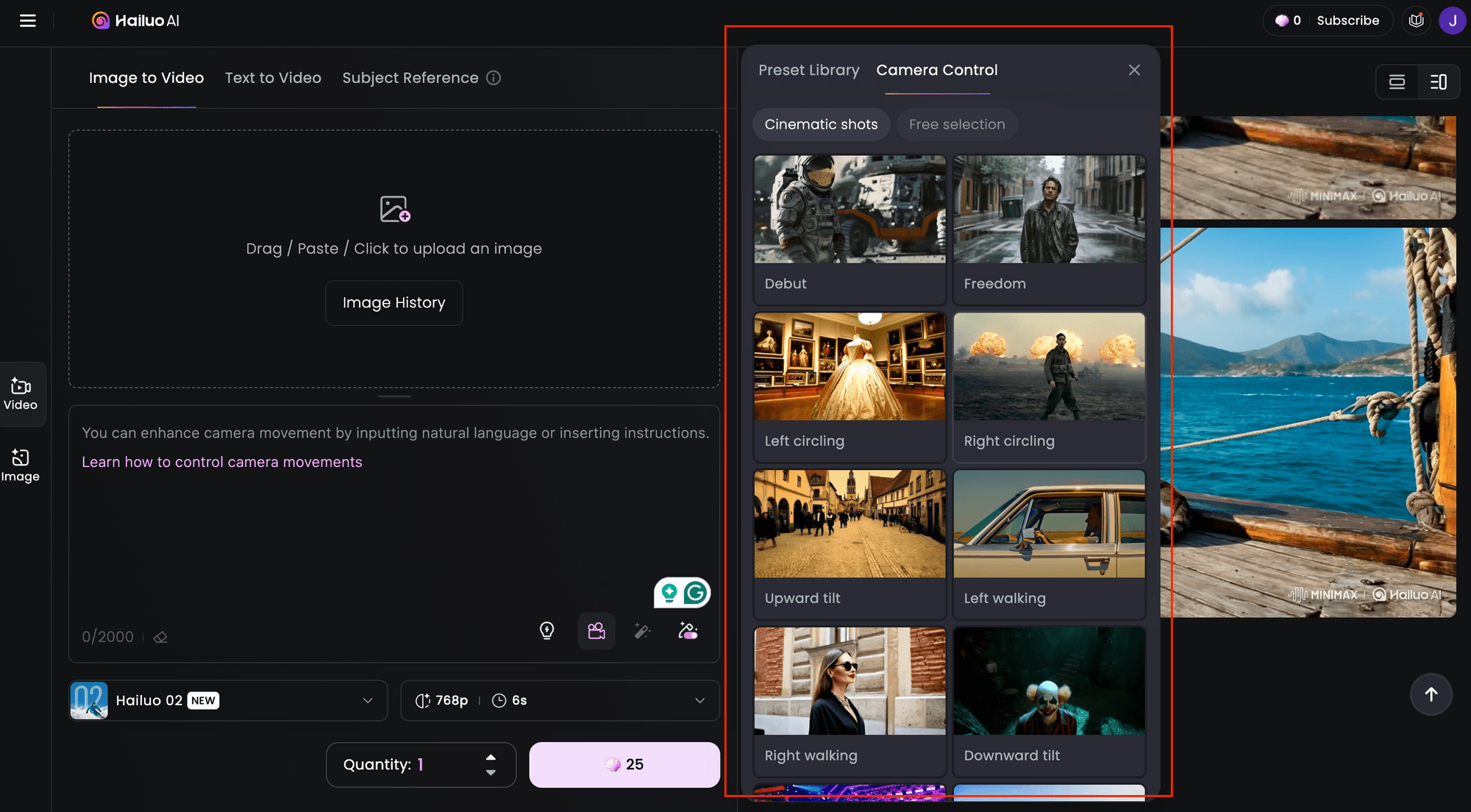Click the generate button costing 25
Image resolution: width=1471 pixels, height=812 pixels.
[x=624, y=764]
